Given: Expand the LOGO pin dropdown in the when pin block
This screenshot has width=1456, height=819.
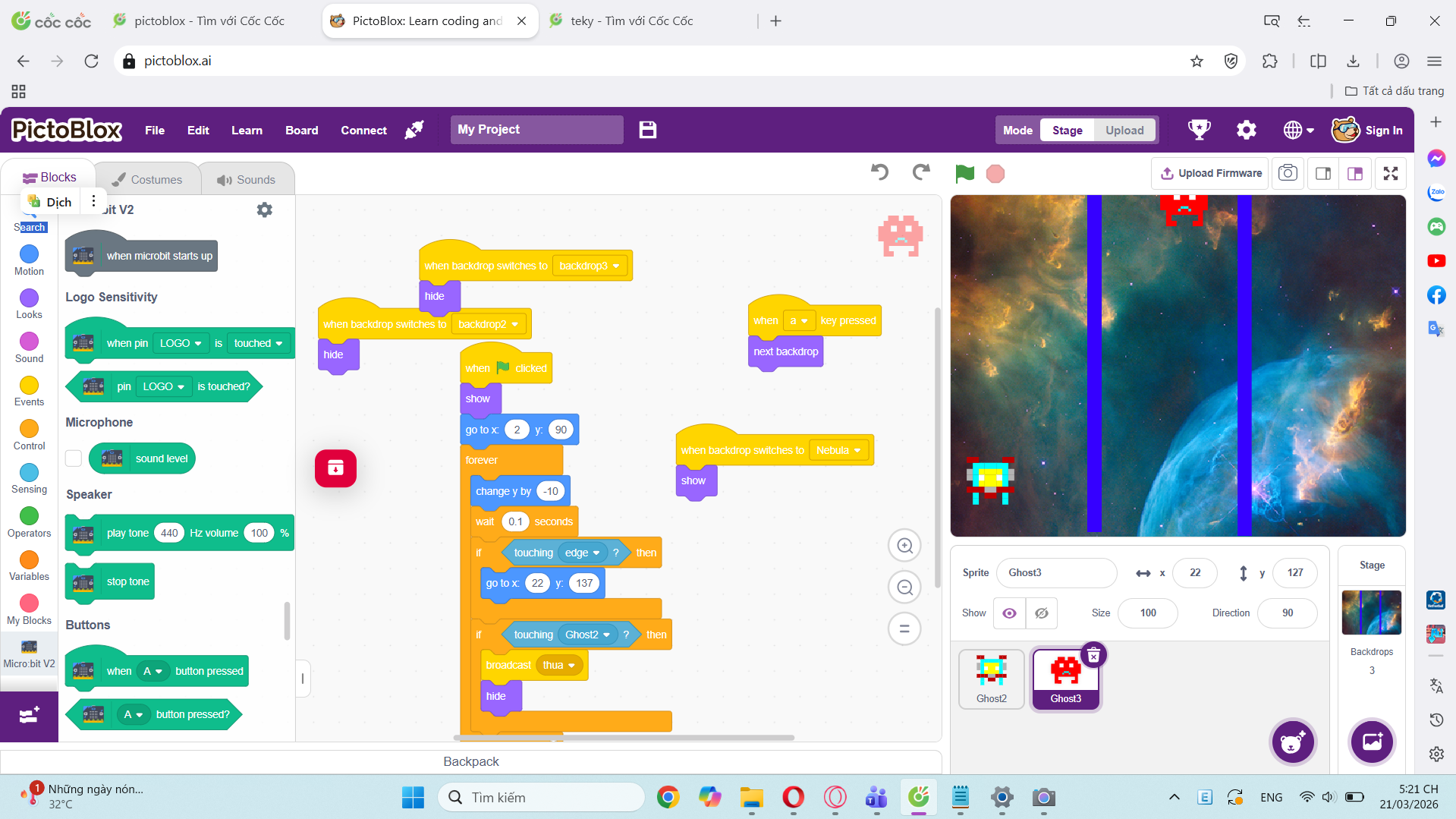Looking at the screenshot, I should 181,343.
